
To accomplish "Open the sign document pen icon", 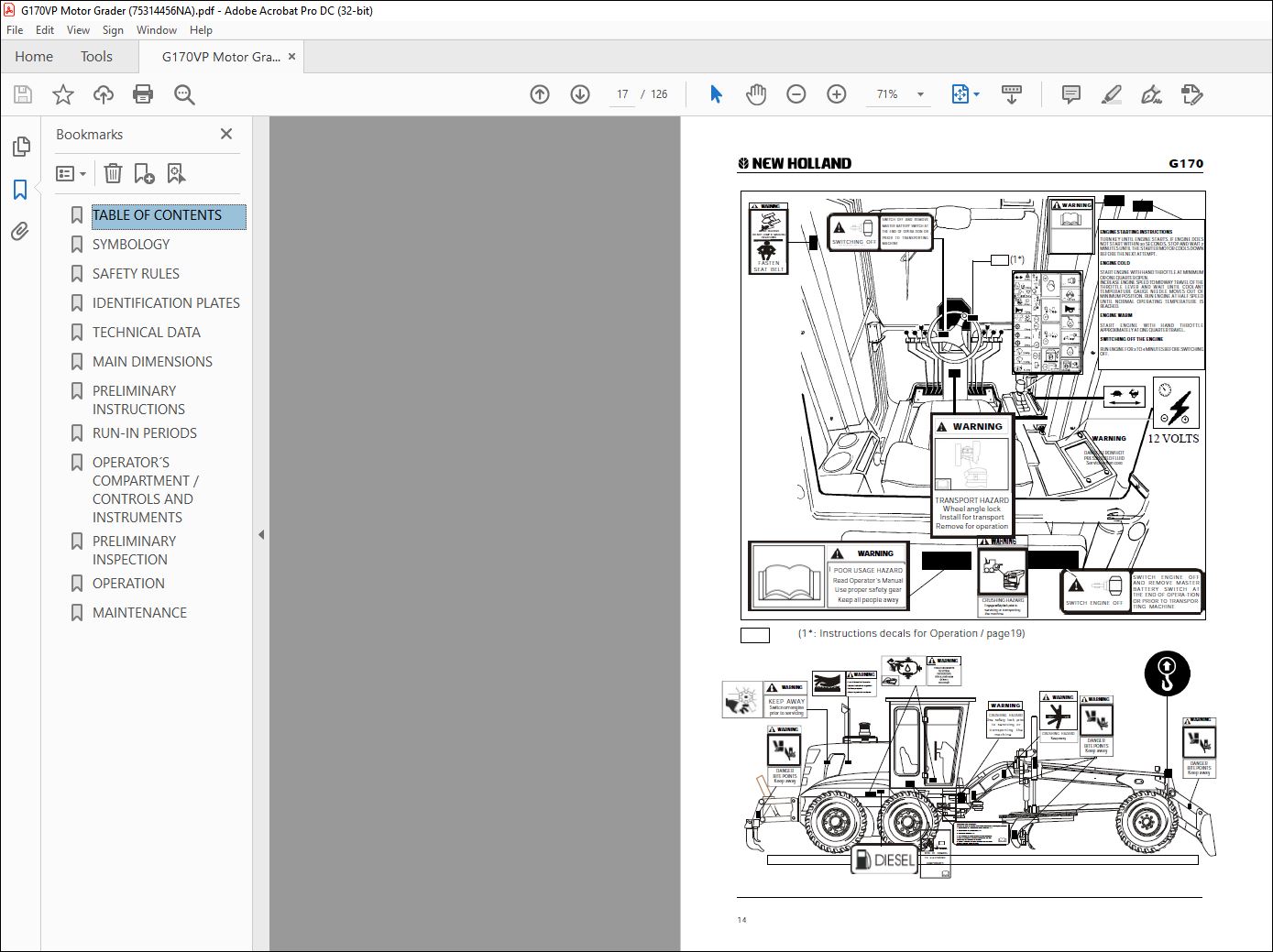I will coord(1151,94).
